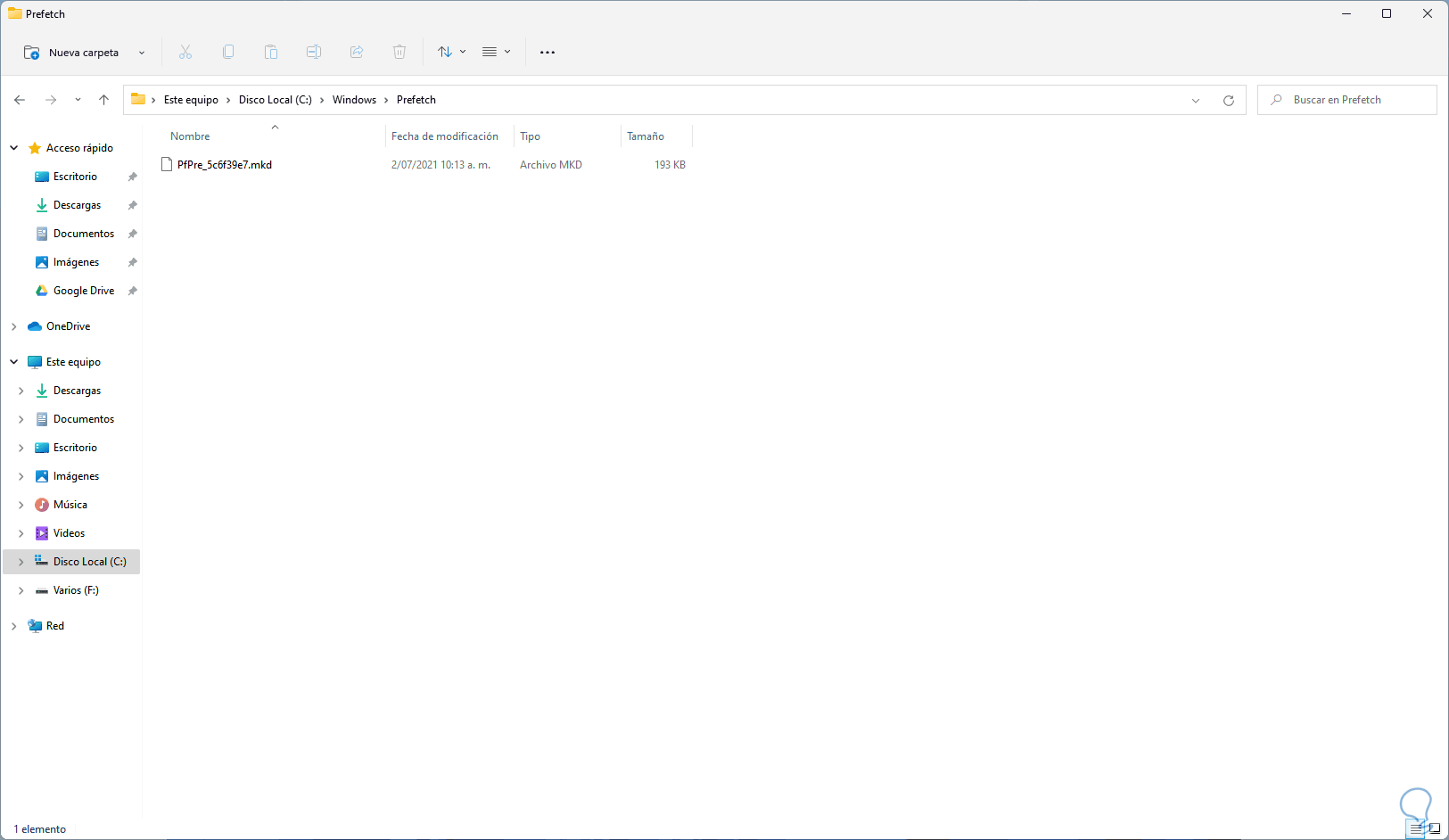Expand address bar history dropdown
1449x840 pixels.
[x=1196, y=101]
